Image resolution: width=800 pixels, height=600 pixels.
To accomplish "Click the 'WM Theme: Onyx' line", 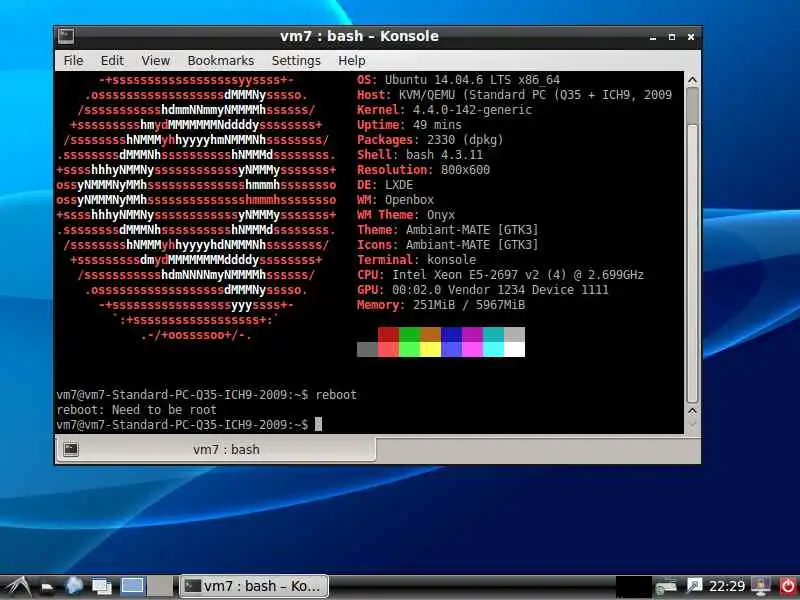I will tap(406, 215).
